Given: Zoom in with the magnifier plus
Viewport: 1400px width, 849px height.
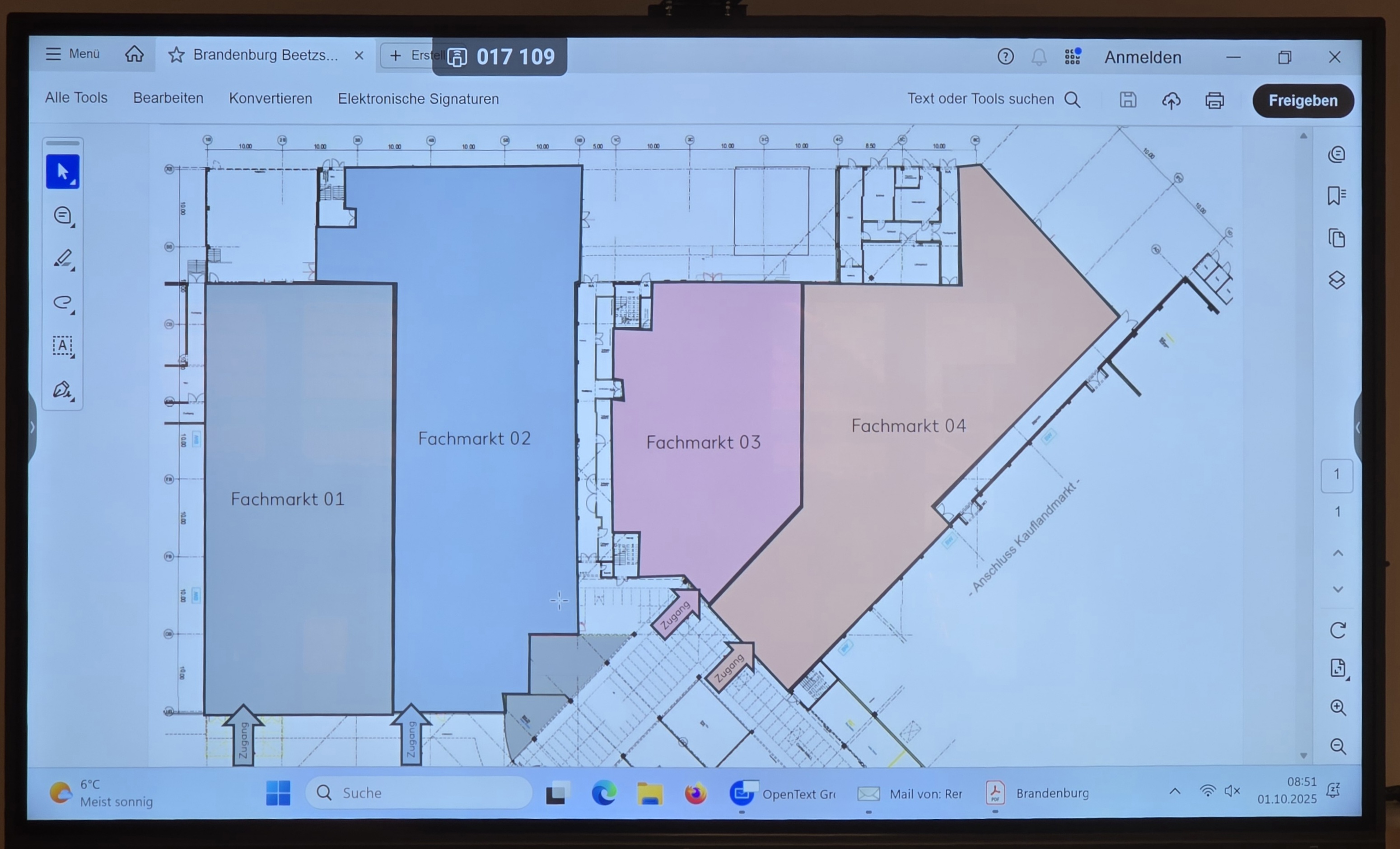Looking at the screenshot, I should click(1338, 708).
